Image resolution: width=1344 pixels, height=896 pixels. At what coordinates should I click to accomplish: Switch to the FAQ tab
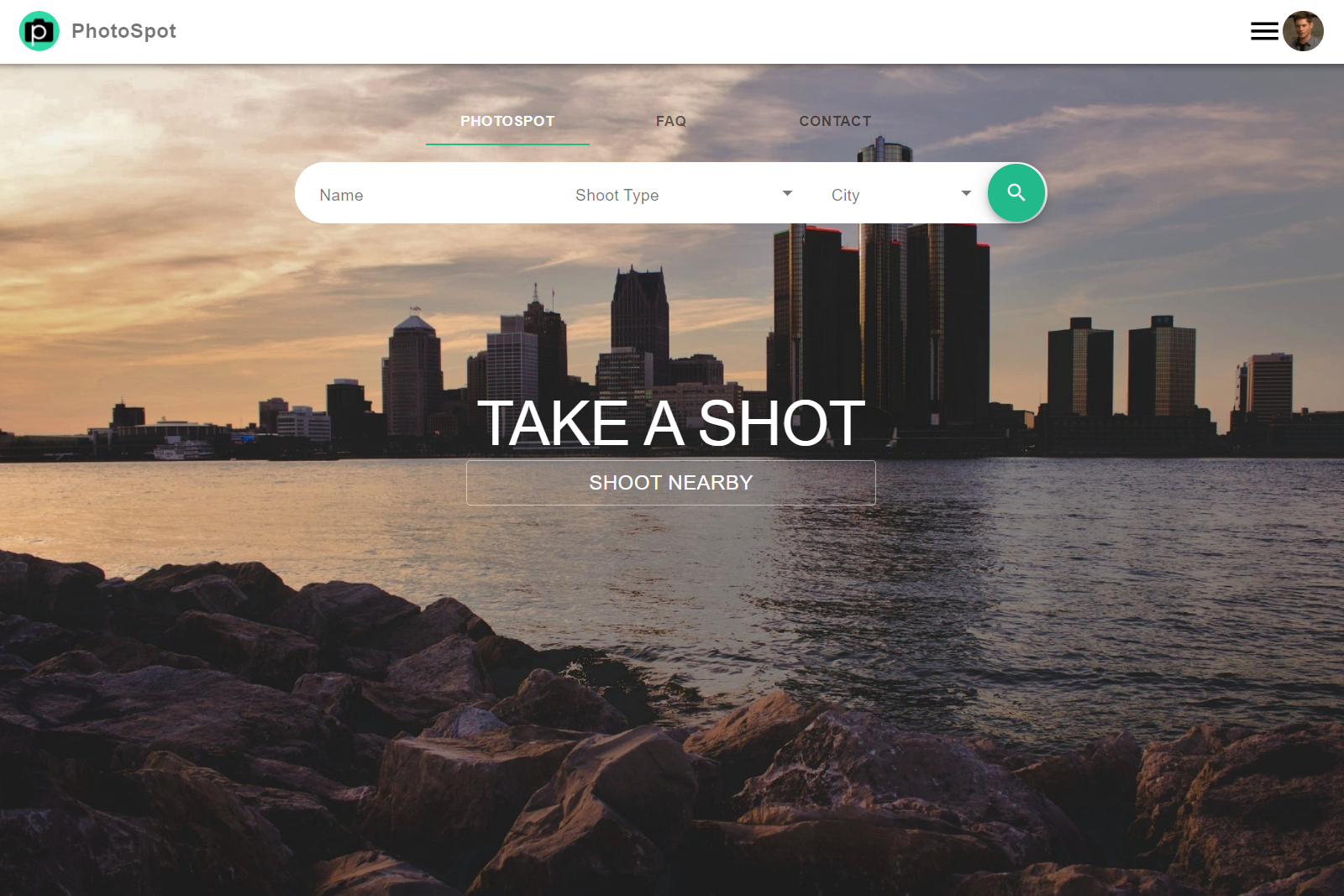[x=670, y=121]
